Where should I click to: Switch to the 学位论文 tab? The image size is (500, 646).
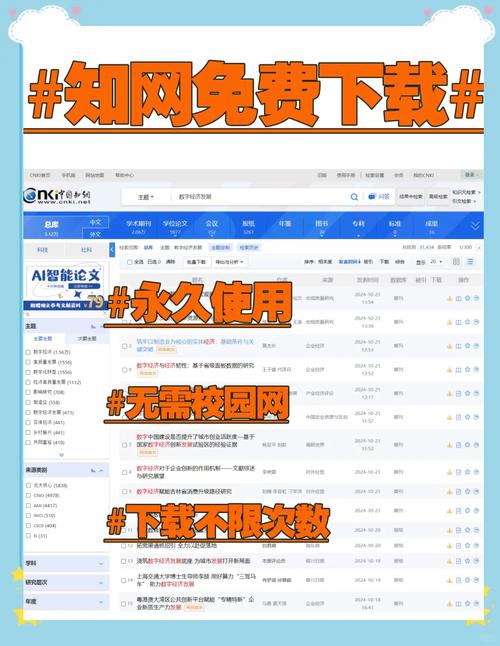click(x=175, y=227)
